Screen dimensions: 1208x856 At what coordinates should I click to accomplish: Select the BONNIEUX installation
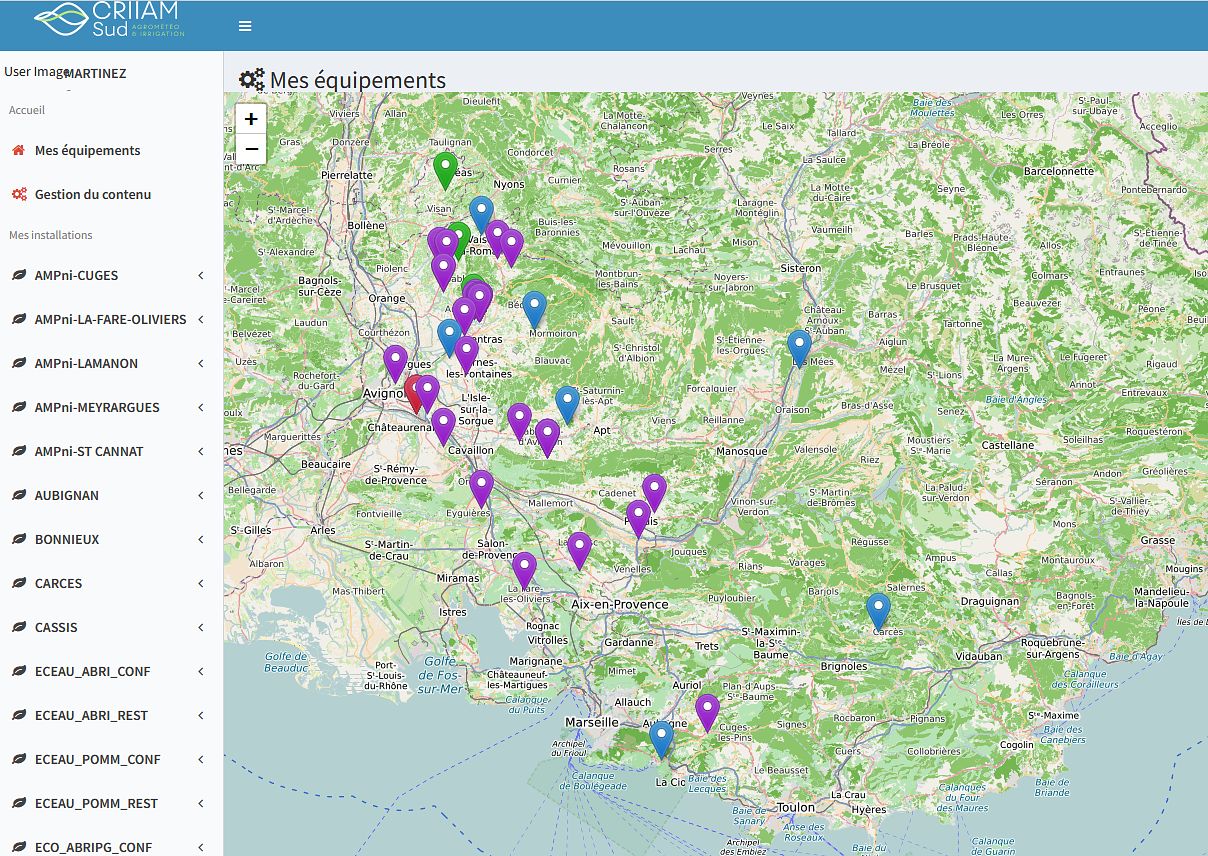coord(67,540)
